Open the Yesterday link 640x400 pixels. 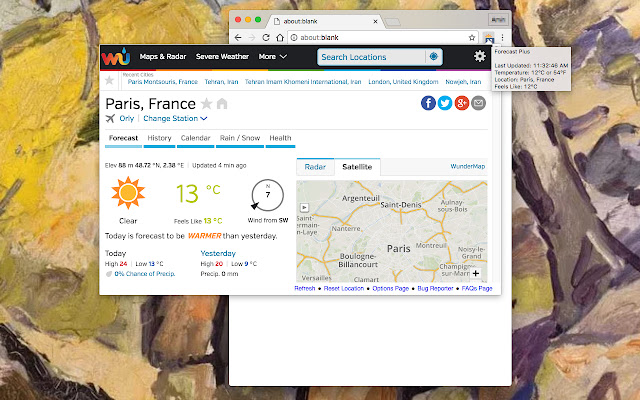[218, 253]
